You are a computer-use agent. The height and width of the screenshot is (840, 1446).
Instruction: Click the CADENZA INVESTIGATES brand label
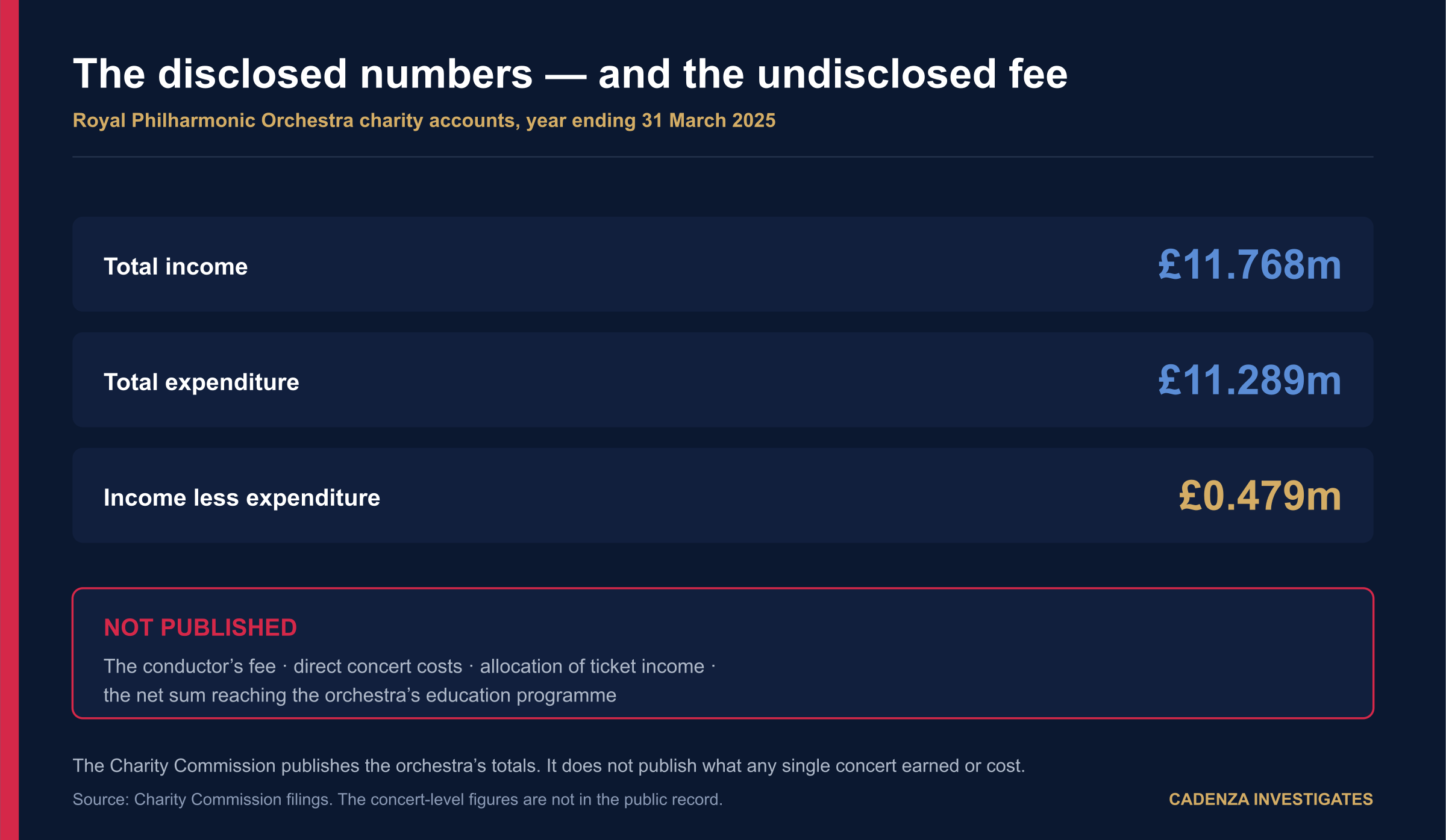point(1271,799)
